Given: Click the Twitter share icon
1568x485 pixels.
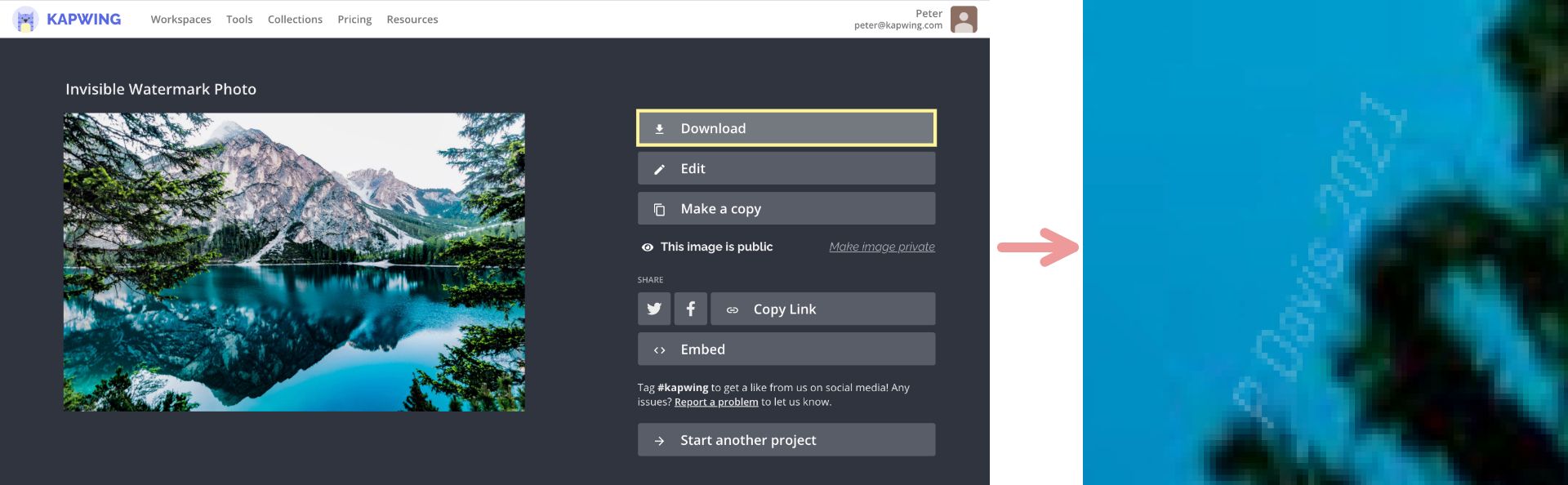Looking at the screenshot, I should 654,309.
